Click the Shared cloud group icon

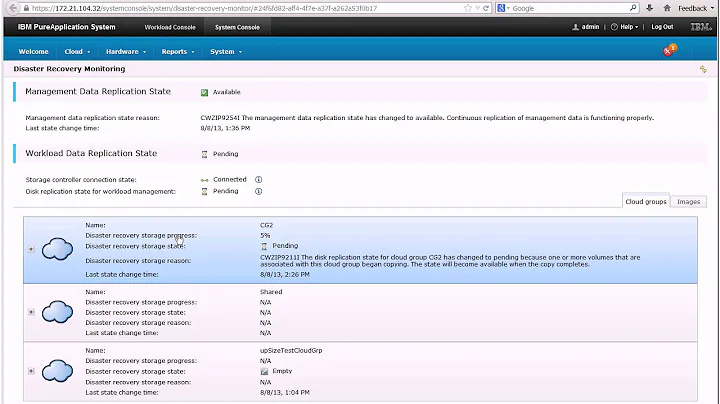coord(57,312)
